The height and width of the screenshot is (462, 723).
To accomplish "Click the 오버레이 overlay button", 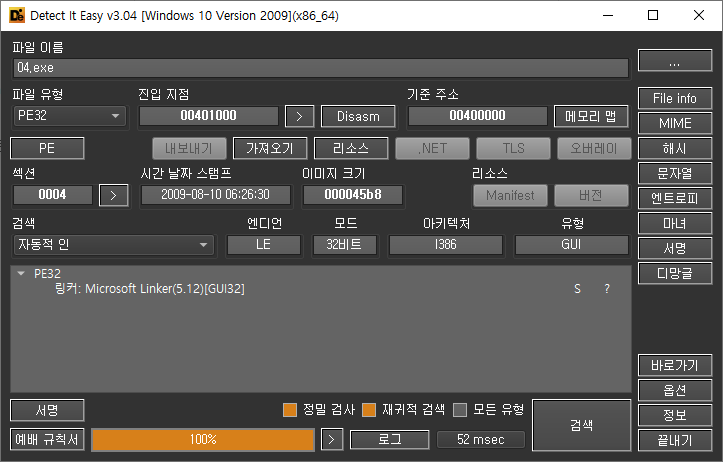I will tap(594, 148).
